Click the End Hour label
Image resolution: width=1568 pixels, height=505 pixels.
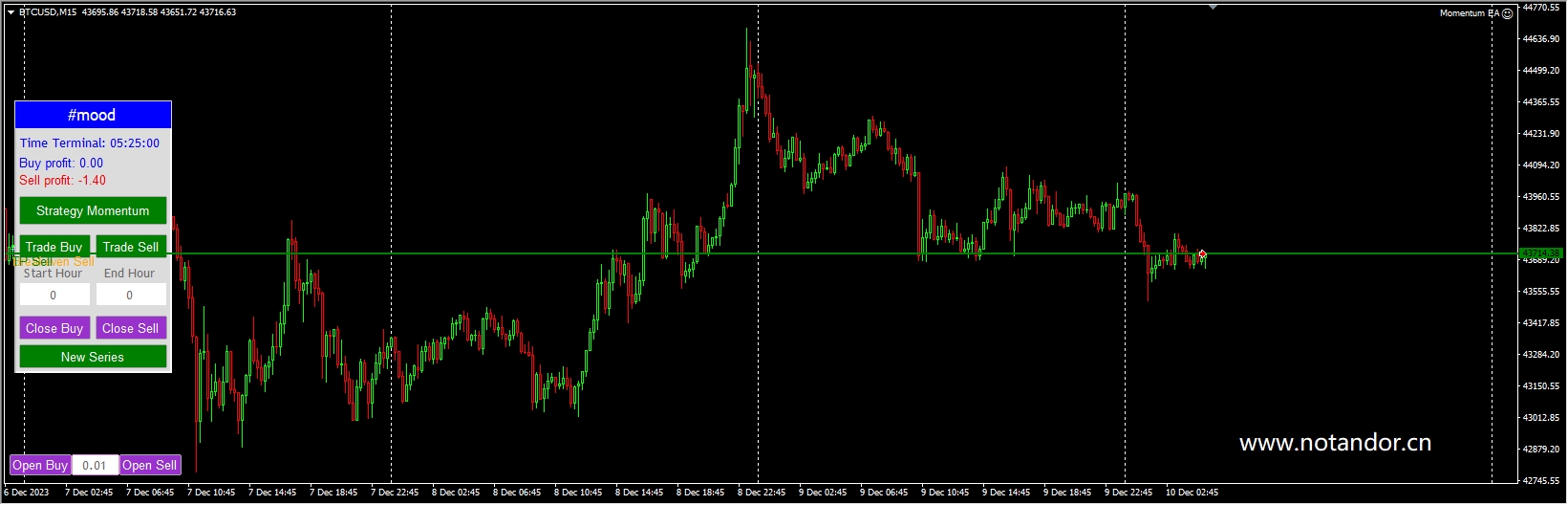coord(129,273)
